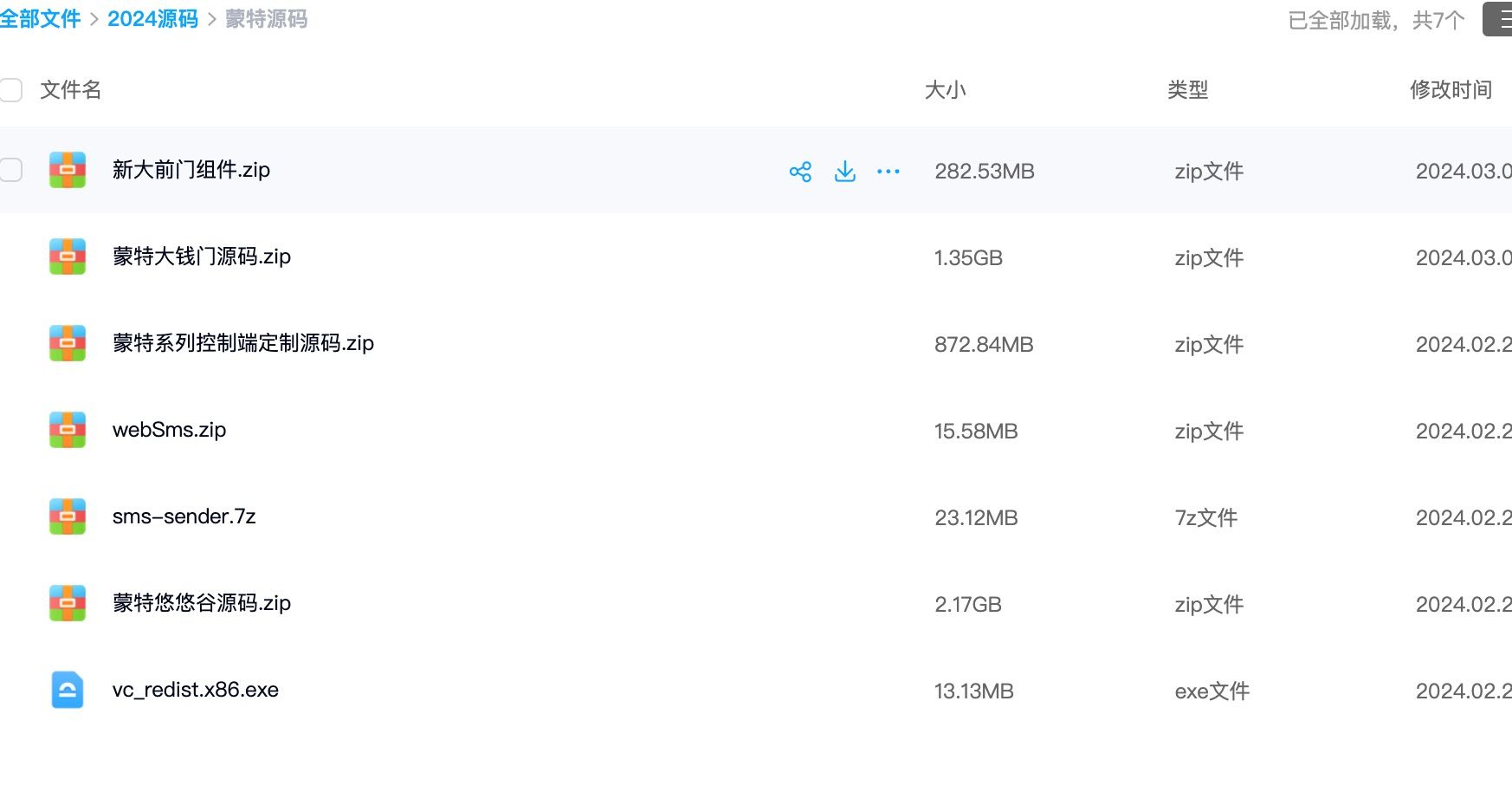Image resolution: width=1512 pixels, height=792 pixels.
Task: Click archive icon of webSms.zip
Action: click(68, 430)
